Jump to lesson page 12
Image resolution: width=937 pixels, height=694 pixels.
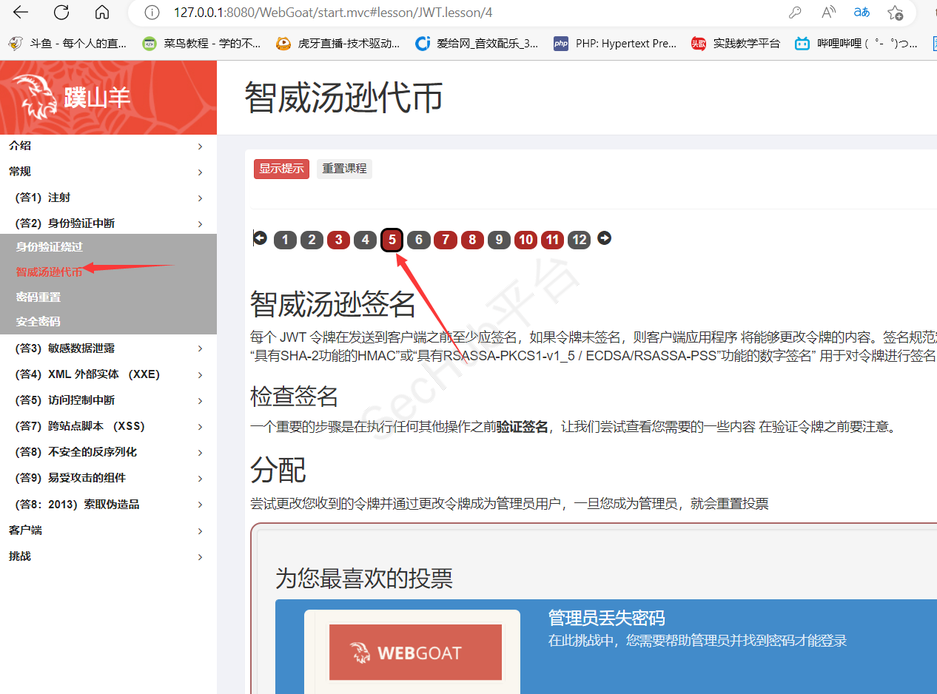tap(579, 240)
